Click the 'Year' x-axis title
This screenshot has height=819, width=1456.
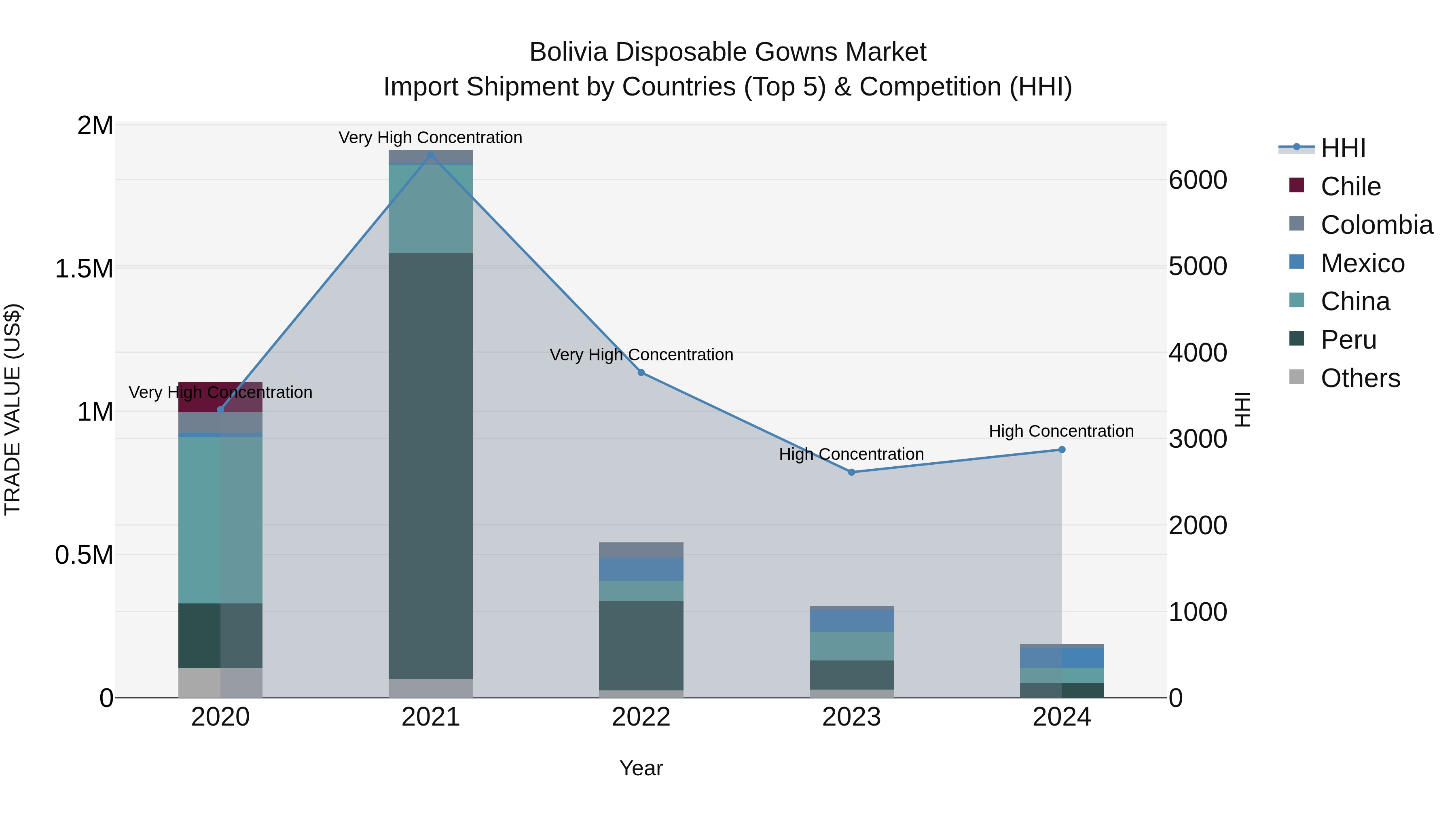point(641,768)
